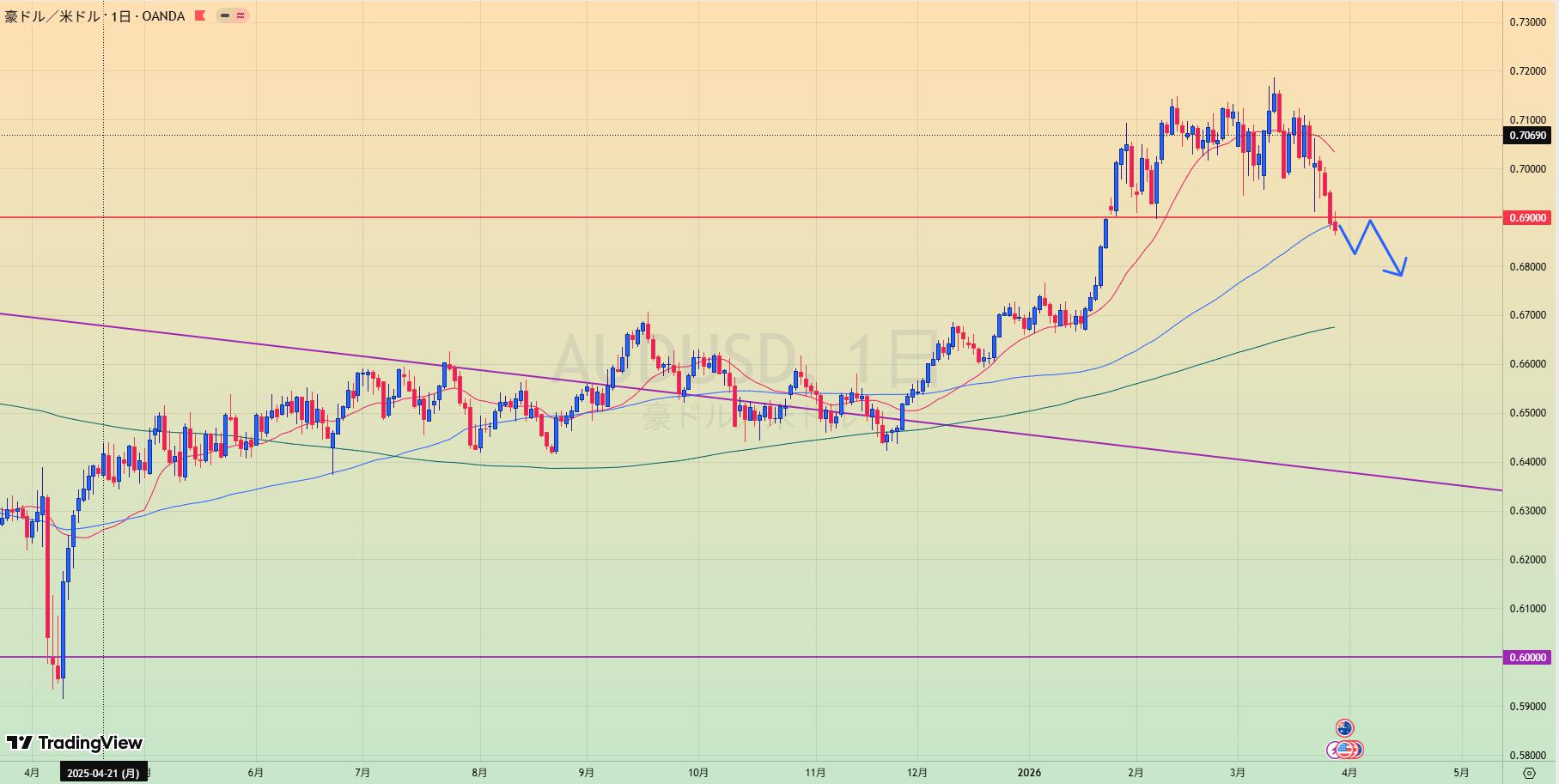Click the red market status flag icon

[200, 15]
